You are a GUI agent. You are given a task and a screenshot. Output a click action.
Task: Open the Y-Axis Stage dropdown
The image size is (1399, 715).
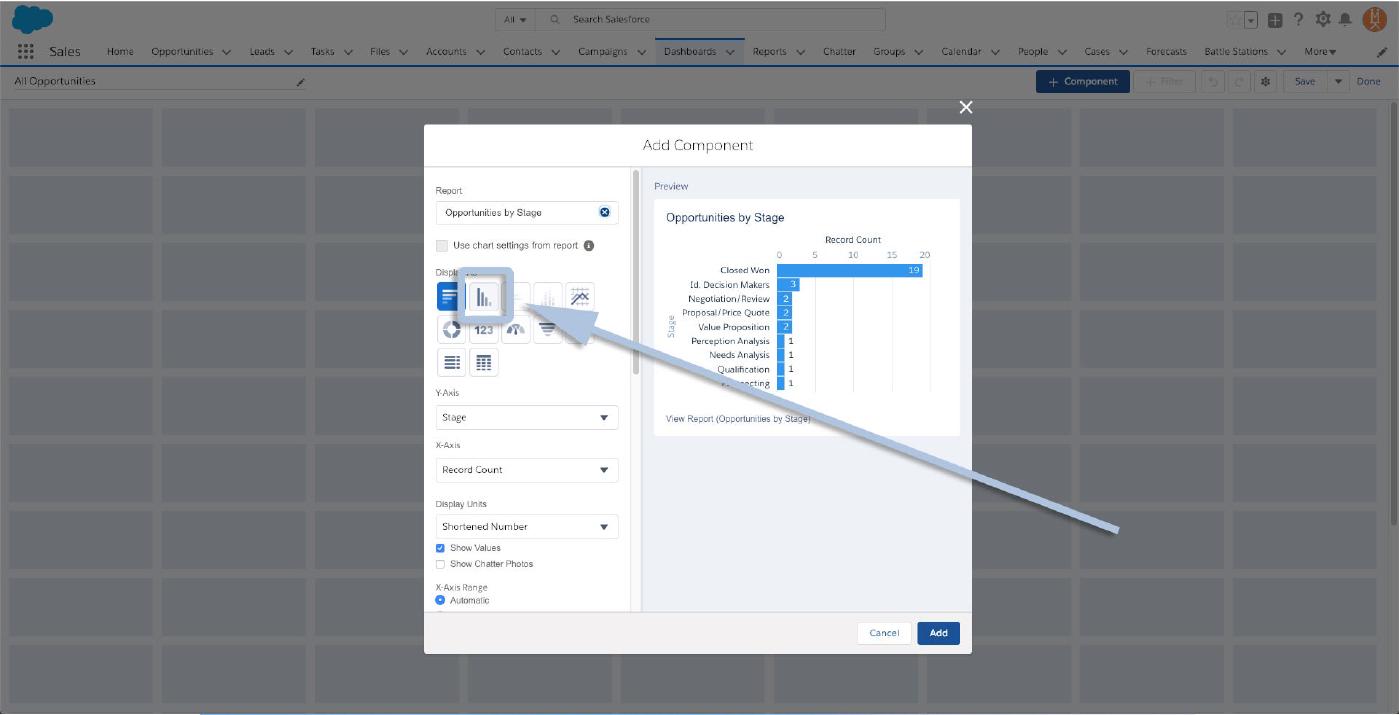pos(527,418)
